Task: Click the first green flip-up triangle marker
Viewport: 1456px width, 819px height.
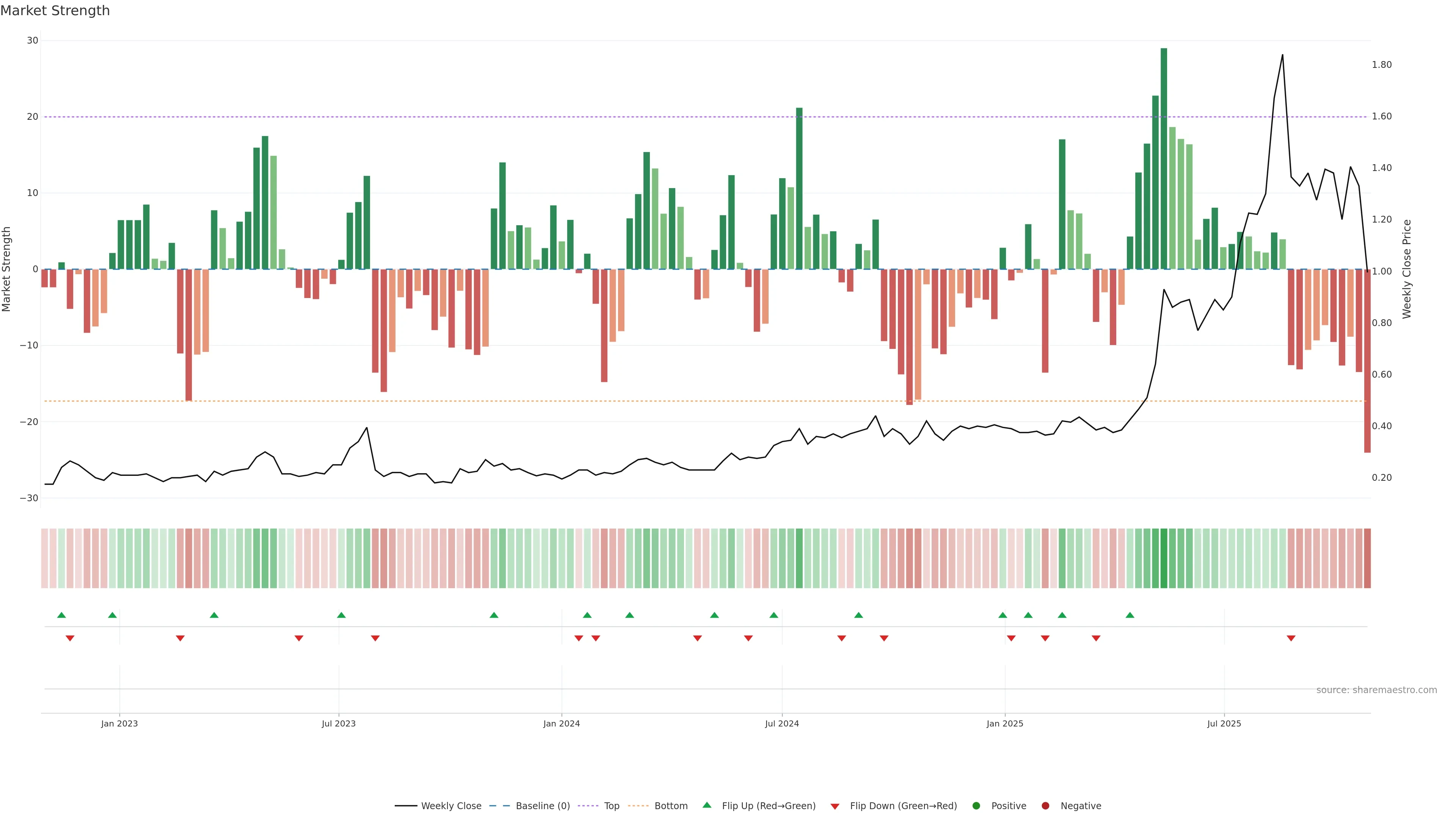Action: tap(61, 615)
